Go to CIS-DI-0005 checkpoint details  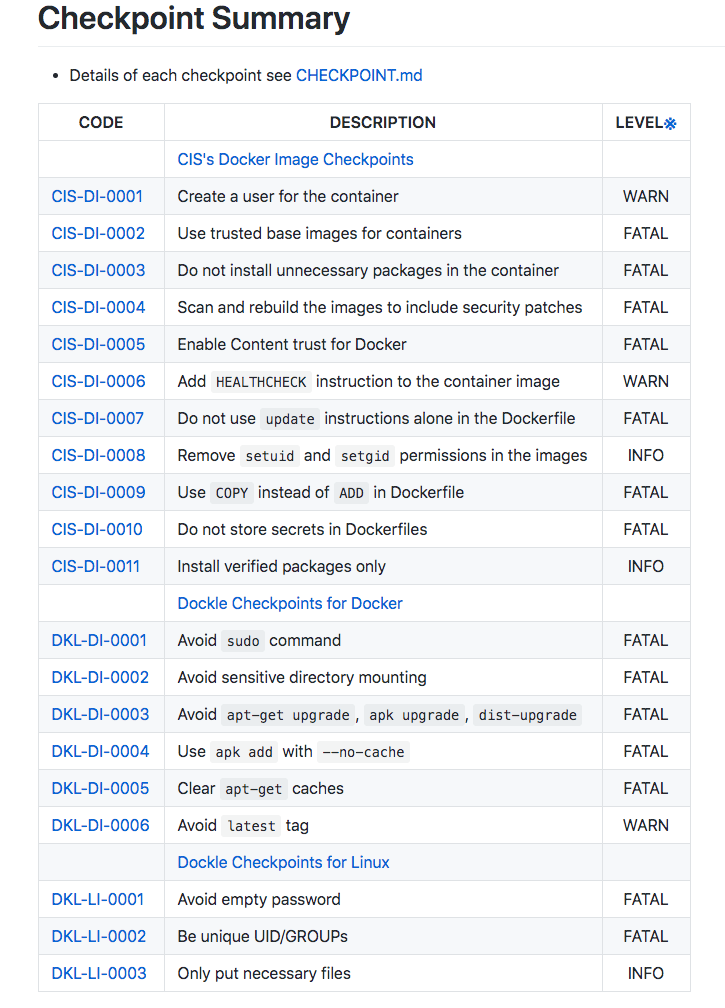tap(98, 345)
